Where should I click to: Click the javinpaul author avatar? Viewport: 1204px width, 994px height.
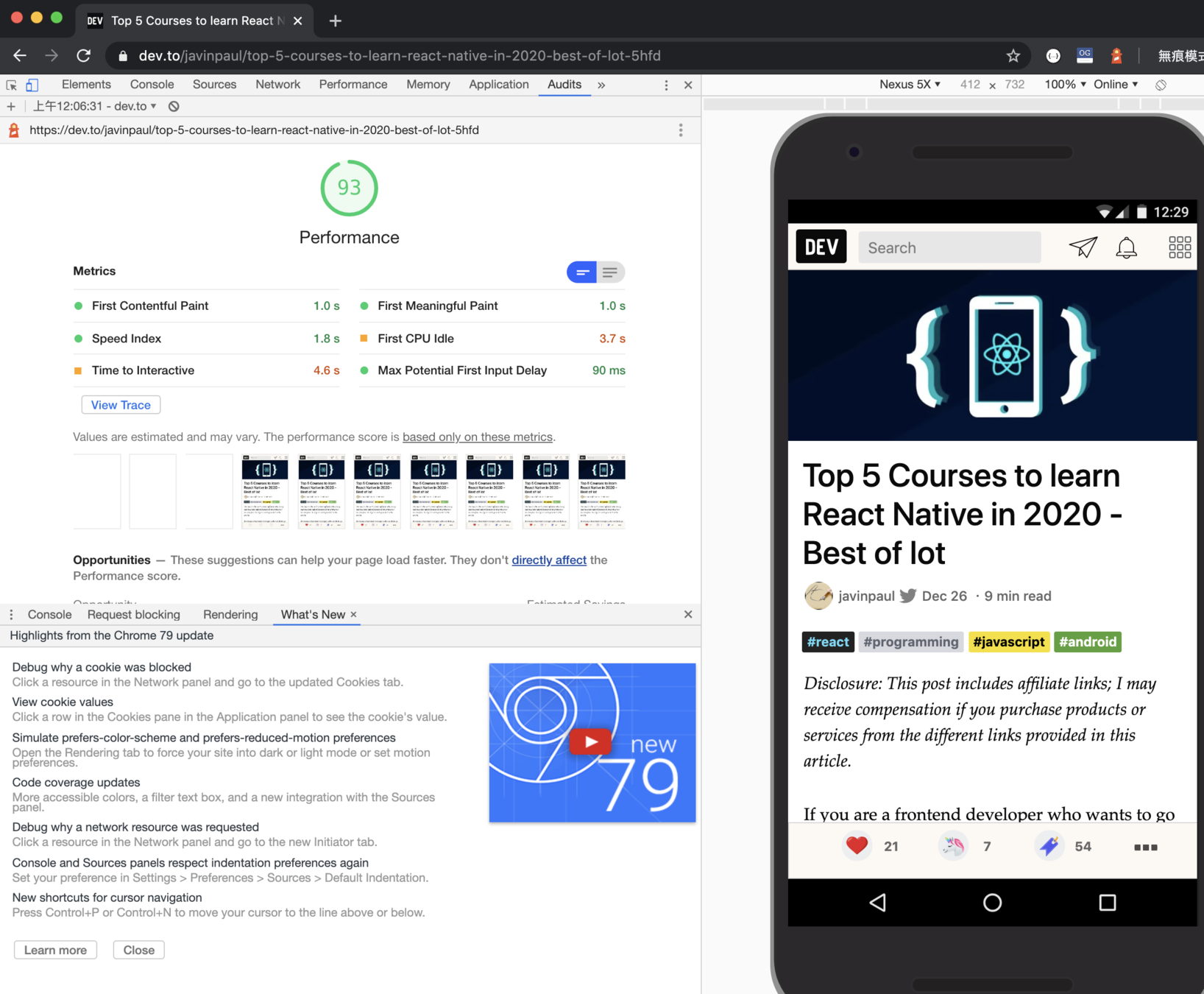[x=818, y=596]
